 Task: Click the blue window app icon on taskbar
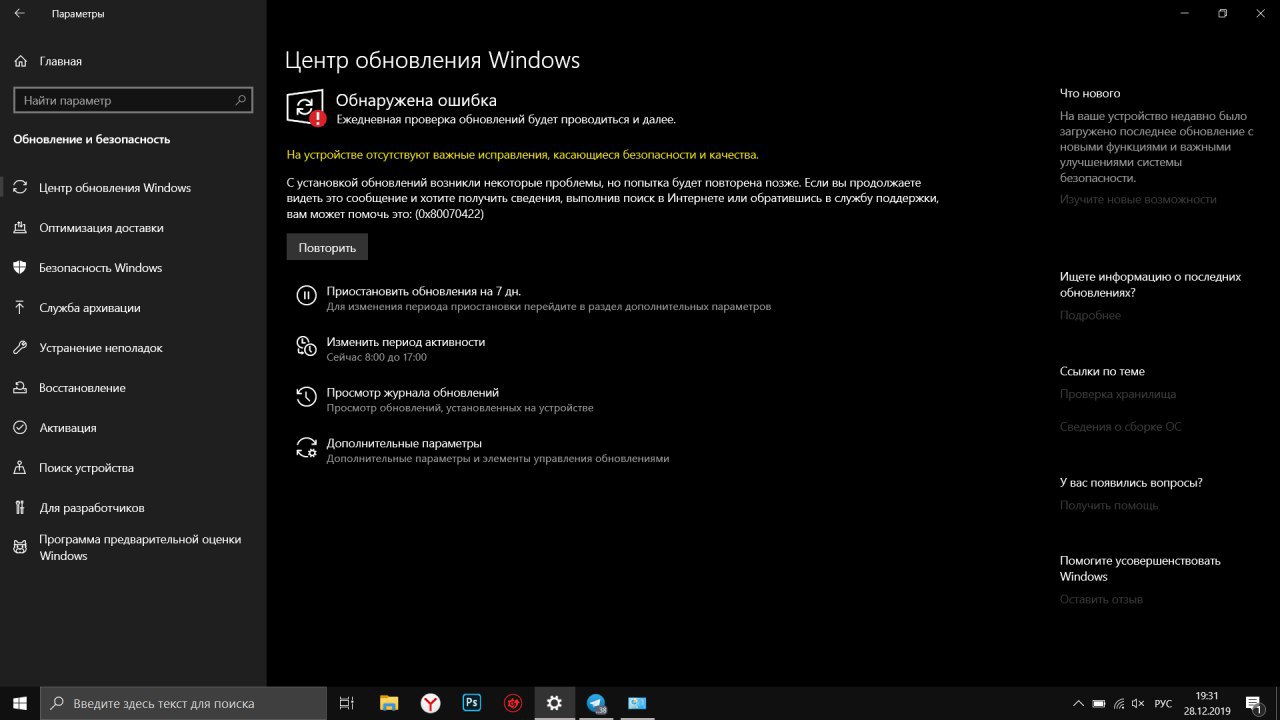[x=637, y=703]
